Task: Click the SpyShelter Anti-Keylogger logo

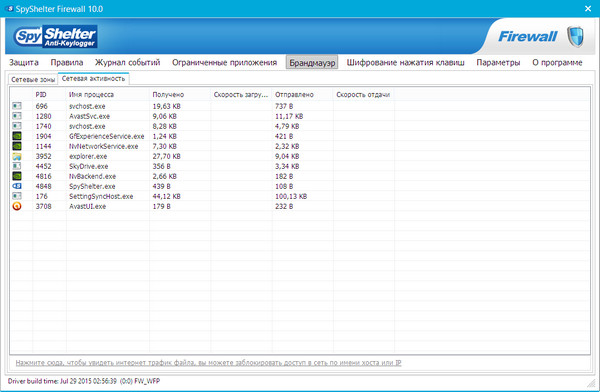Action: point(55,37)
